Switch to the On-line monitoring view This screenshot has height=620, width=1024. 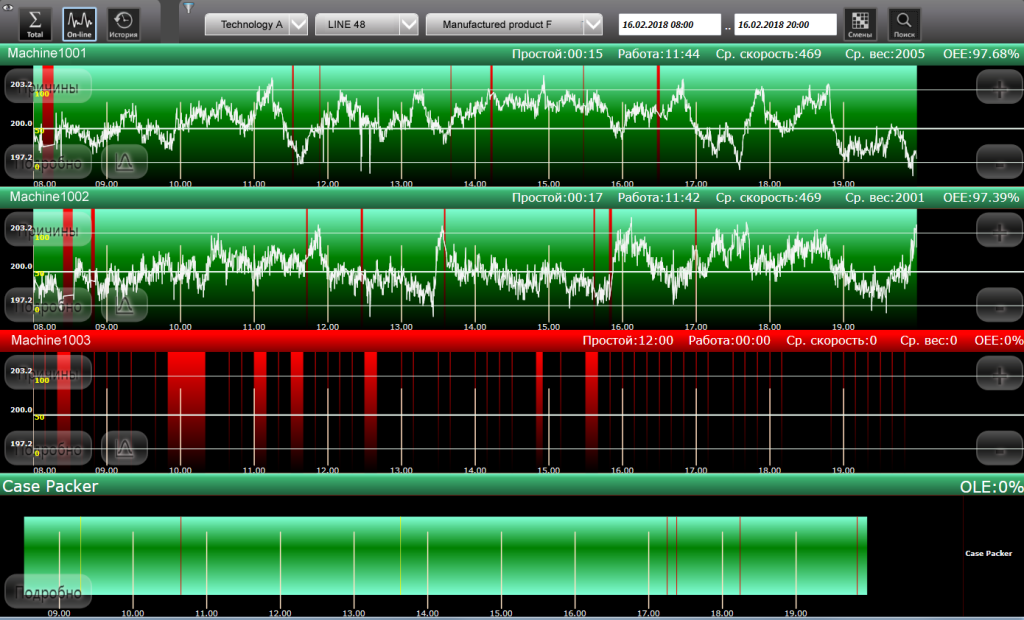tap(79, 23)
